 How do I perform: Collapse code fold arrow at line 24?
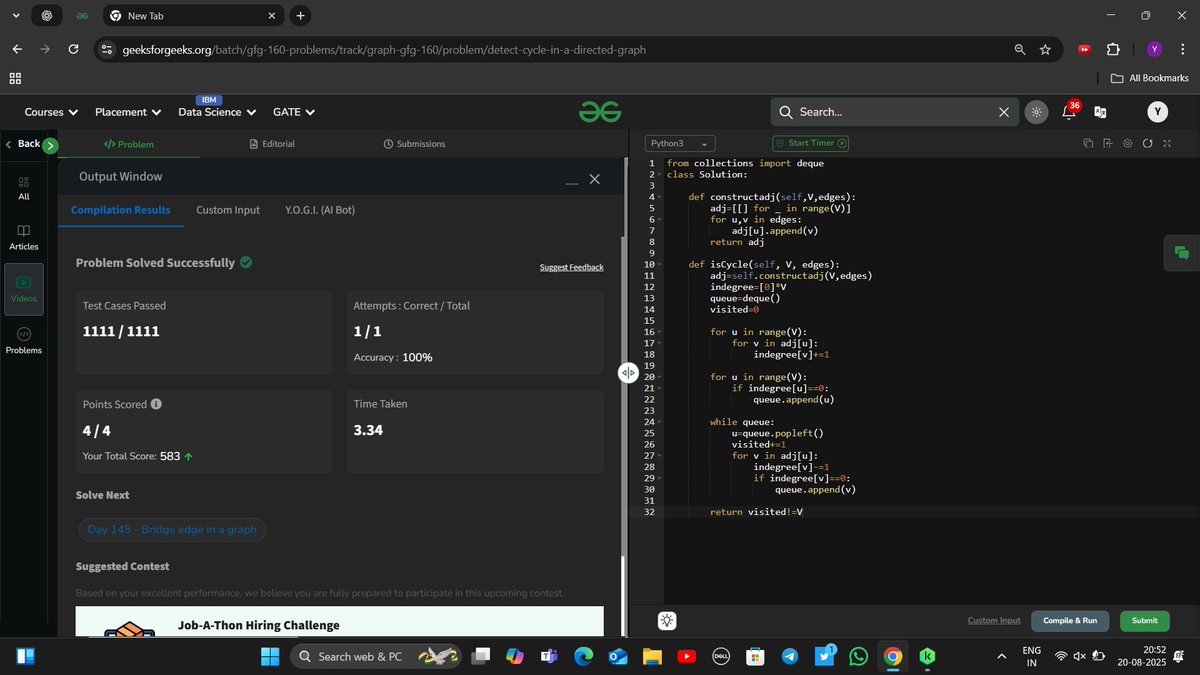point(659,422)
